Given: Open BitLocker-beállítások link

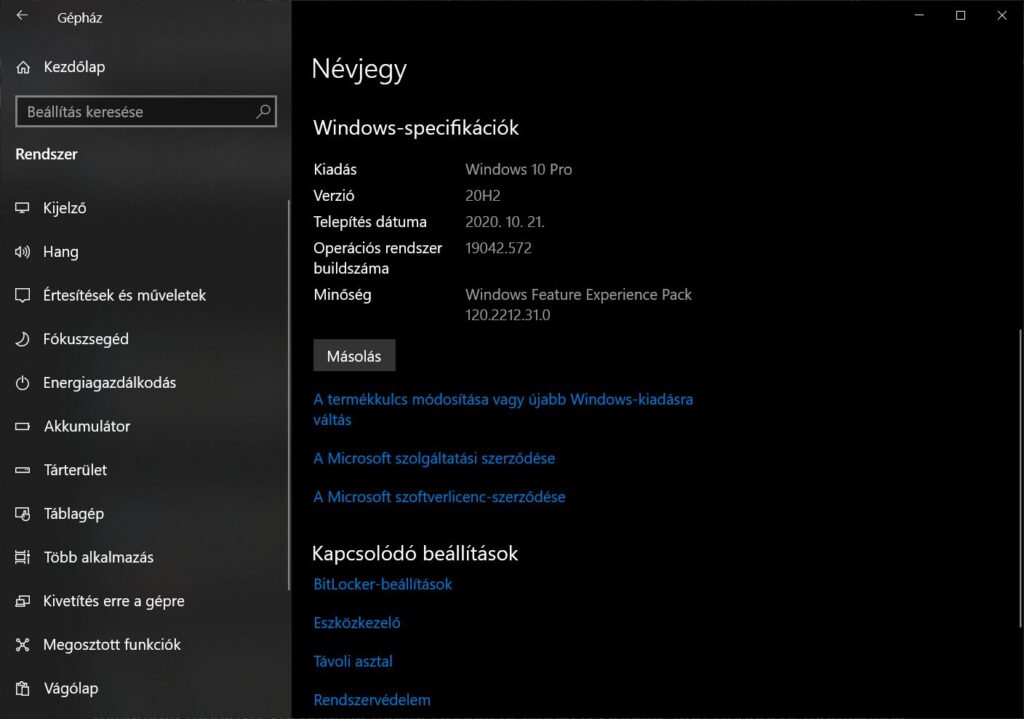Looking at the screenshot, I should pos(383,584).
